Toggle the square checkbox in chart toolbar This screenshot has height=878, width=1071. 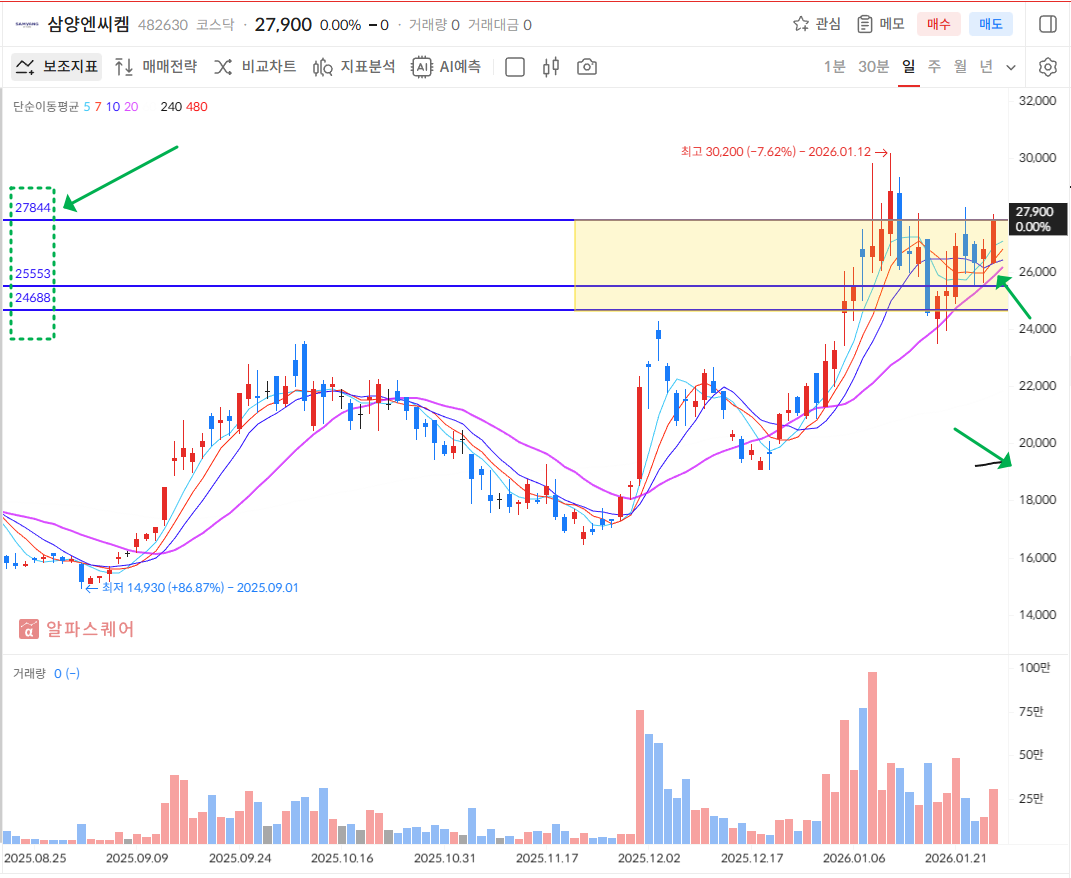tap(515, 67)
